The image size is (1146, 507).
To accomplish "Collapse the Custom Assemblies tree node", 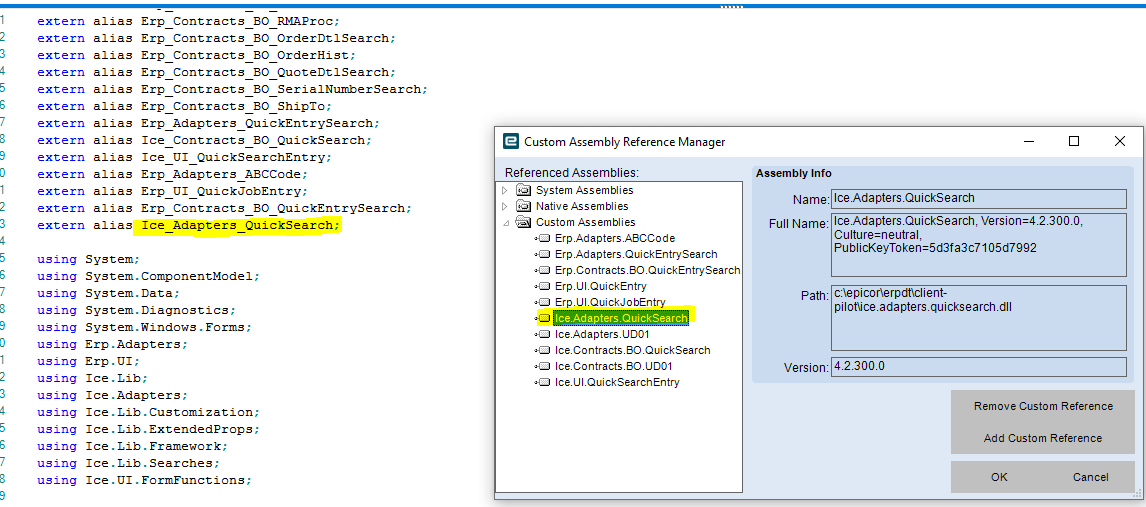I will (505, 222).
